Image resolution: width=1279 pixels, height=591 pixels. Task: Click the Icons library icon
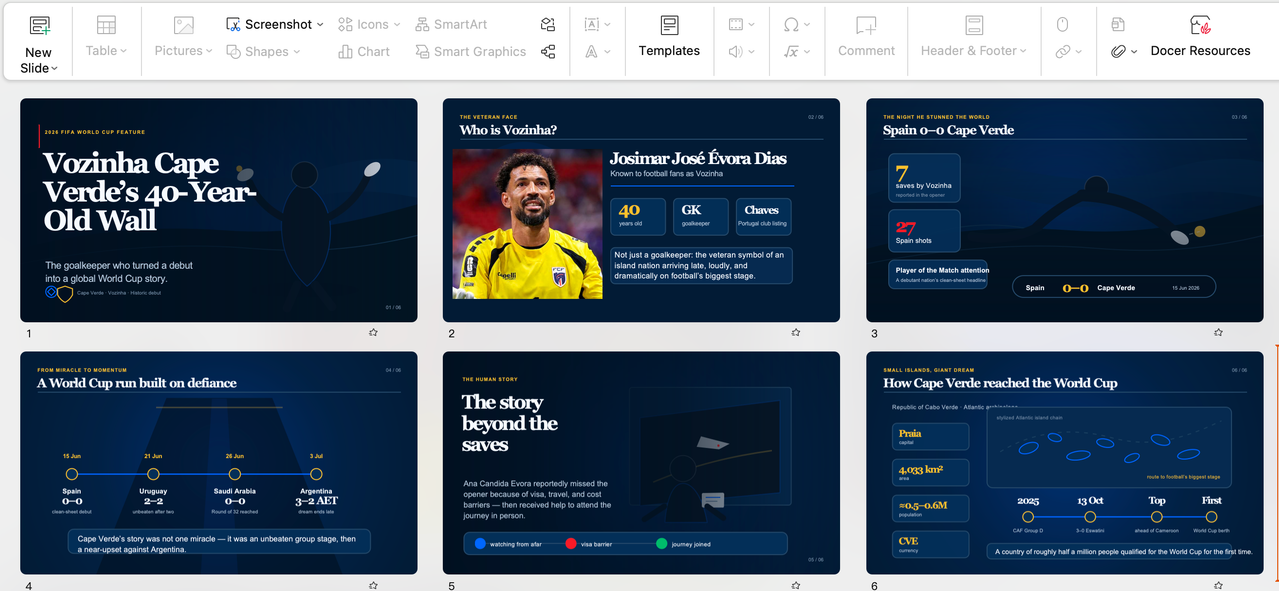(345, 24)
